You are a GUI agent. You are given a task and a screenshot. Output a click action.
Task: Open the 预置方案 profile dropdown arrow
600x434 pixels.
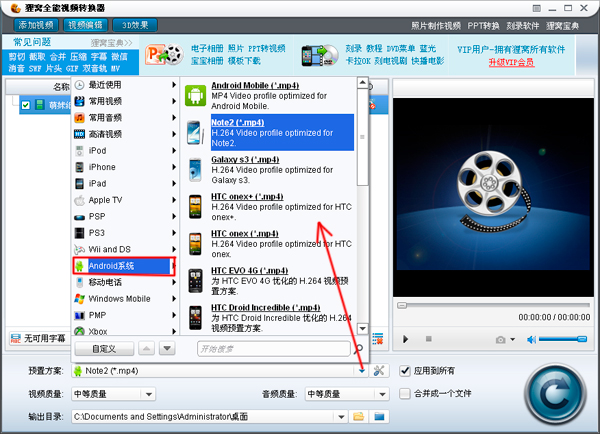362,371
